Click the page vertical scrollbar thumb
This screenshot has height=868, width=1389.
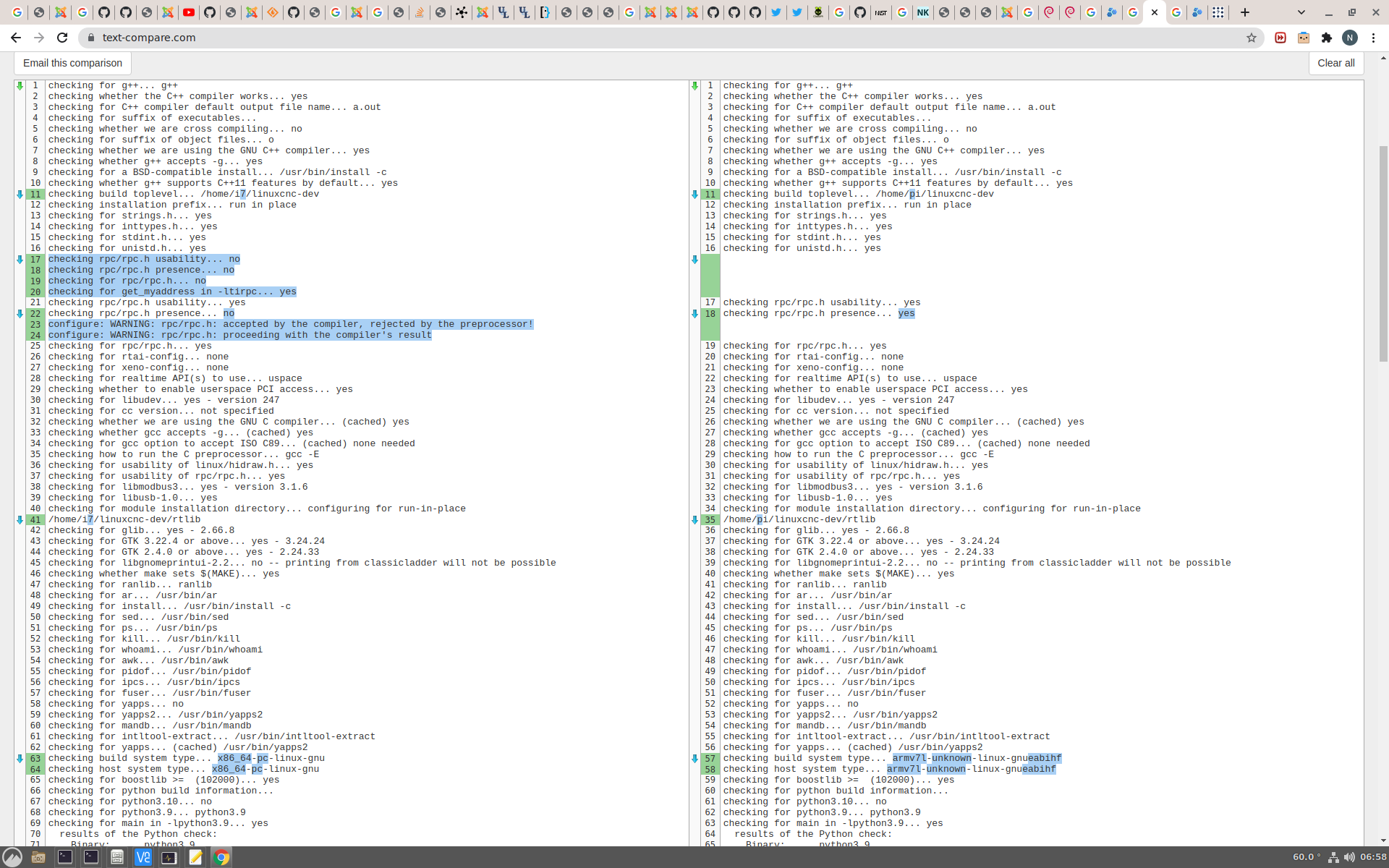(1383, 253)
